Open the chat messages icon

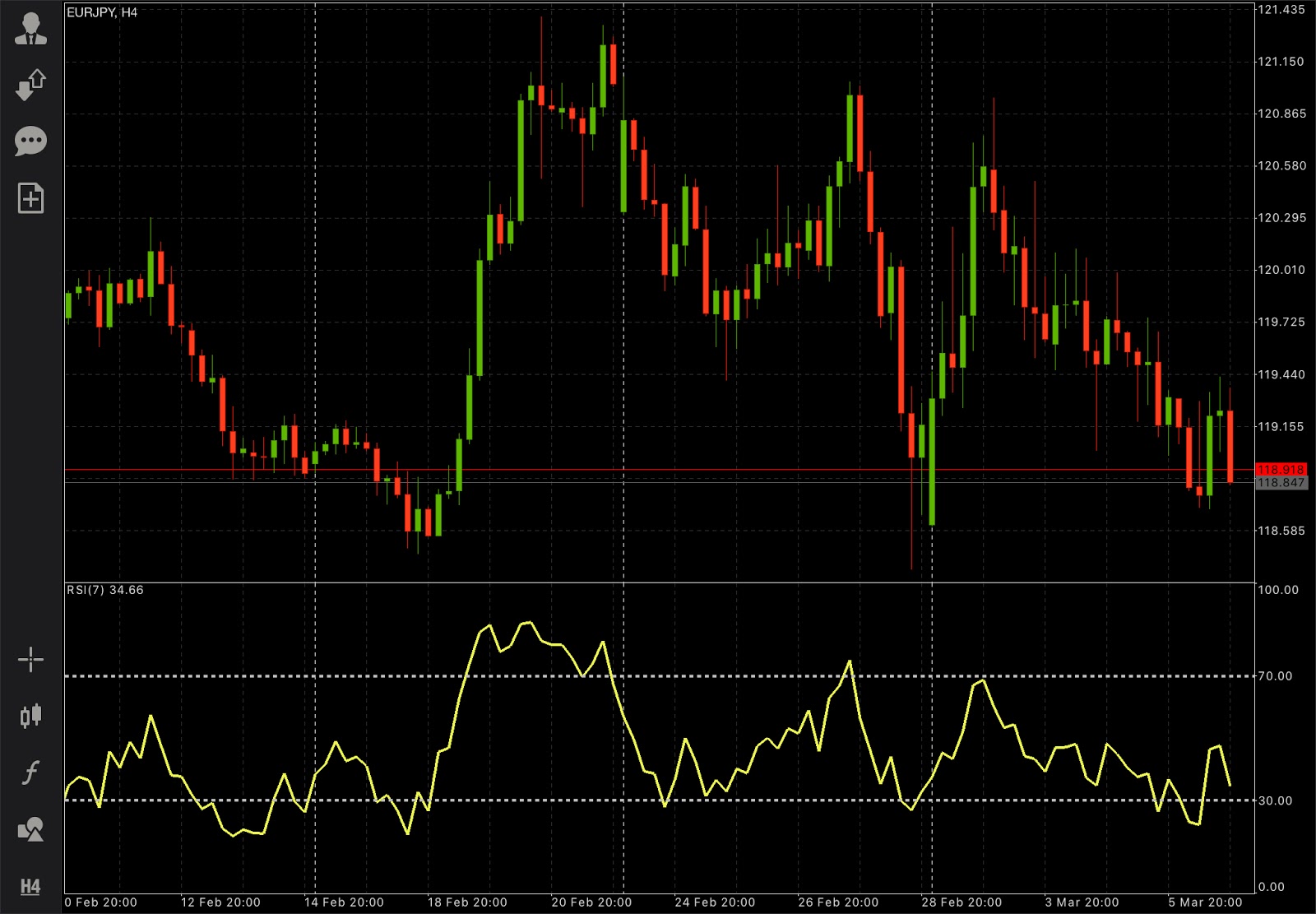click(31, 142)
